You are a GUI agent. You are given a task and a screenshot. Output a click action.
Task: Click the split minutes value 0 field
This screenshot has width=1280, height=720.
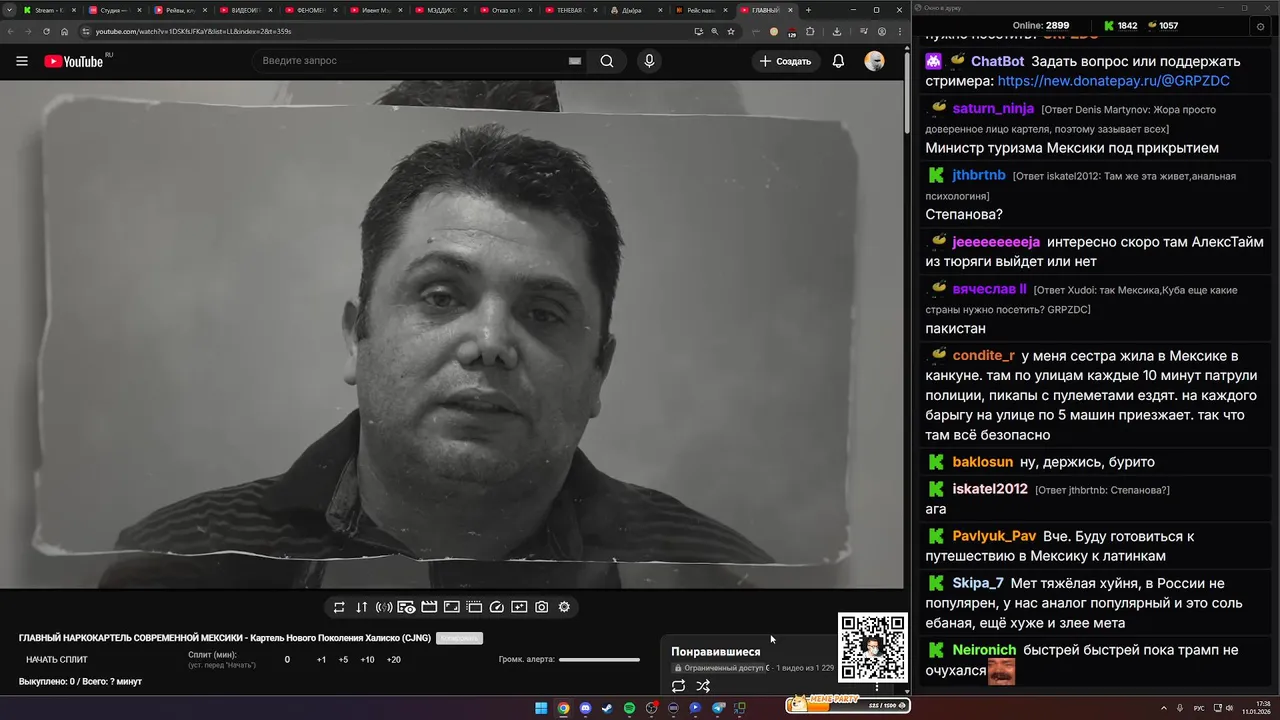coord(287,660)
